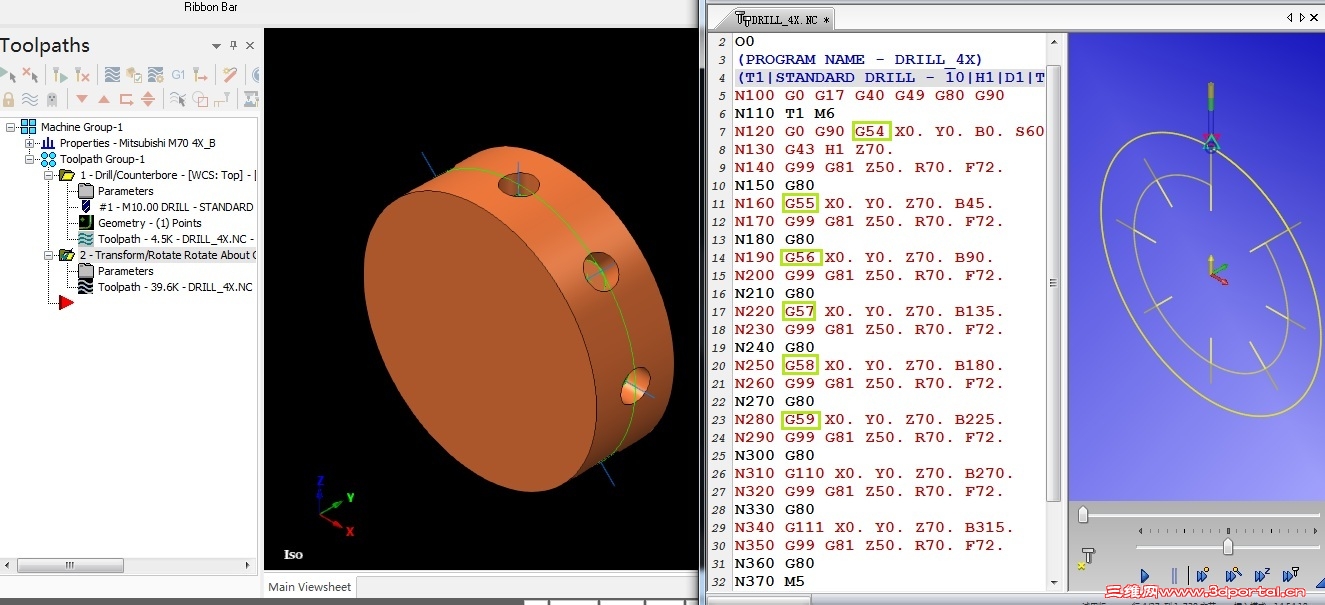Click right arrow of tick ruler
The image size is (1325, 605).
pyautogui.click(x=1317, y=531)
